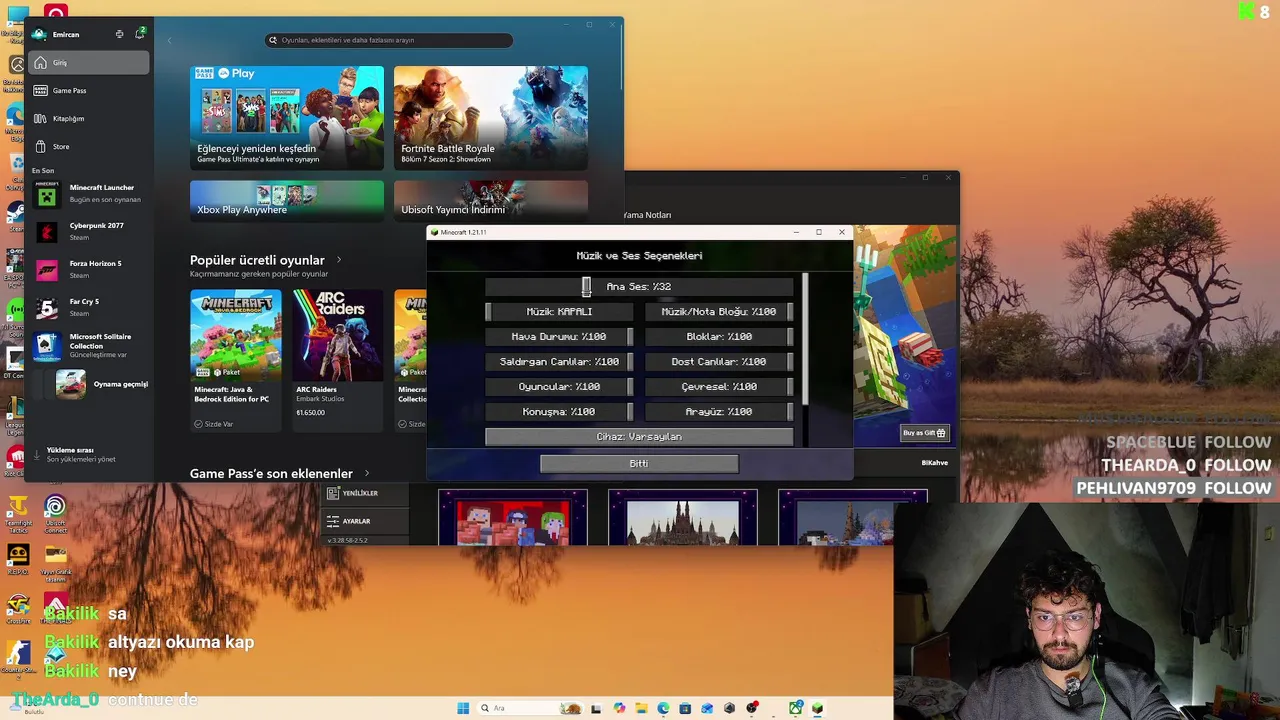Screen dimensions: 1280x720
Task: Open Minecraft Java & Bedrock Edition card
Action: pos(236,360)
